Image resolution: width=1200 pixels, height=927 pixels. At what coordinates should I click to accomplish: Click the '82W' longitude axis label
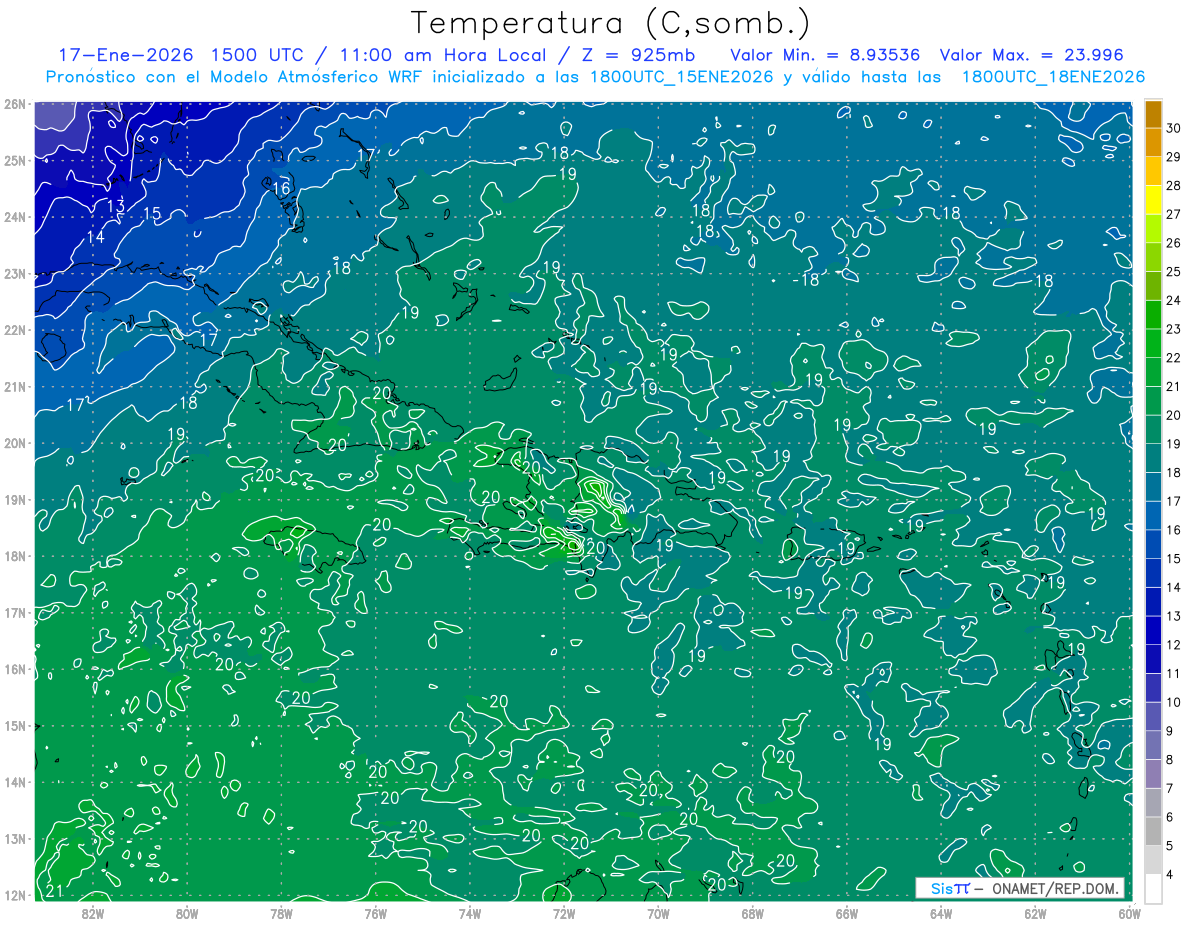point(92,913)
